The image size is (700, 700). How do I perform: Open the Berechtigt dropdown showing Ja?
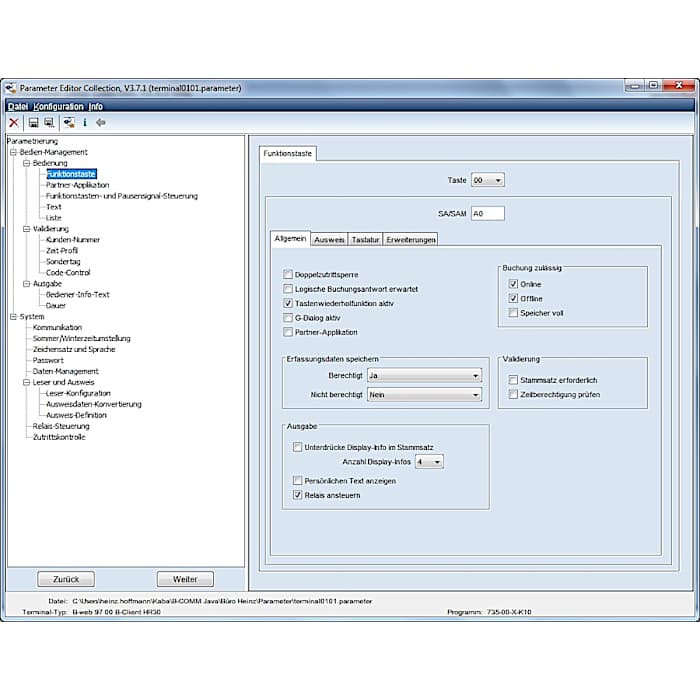pos(424,375)
